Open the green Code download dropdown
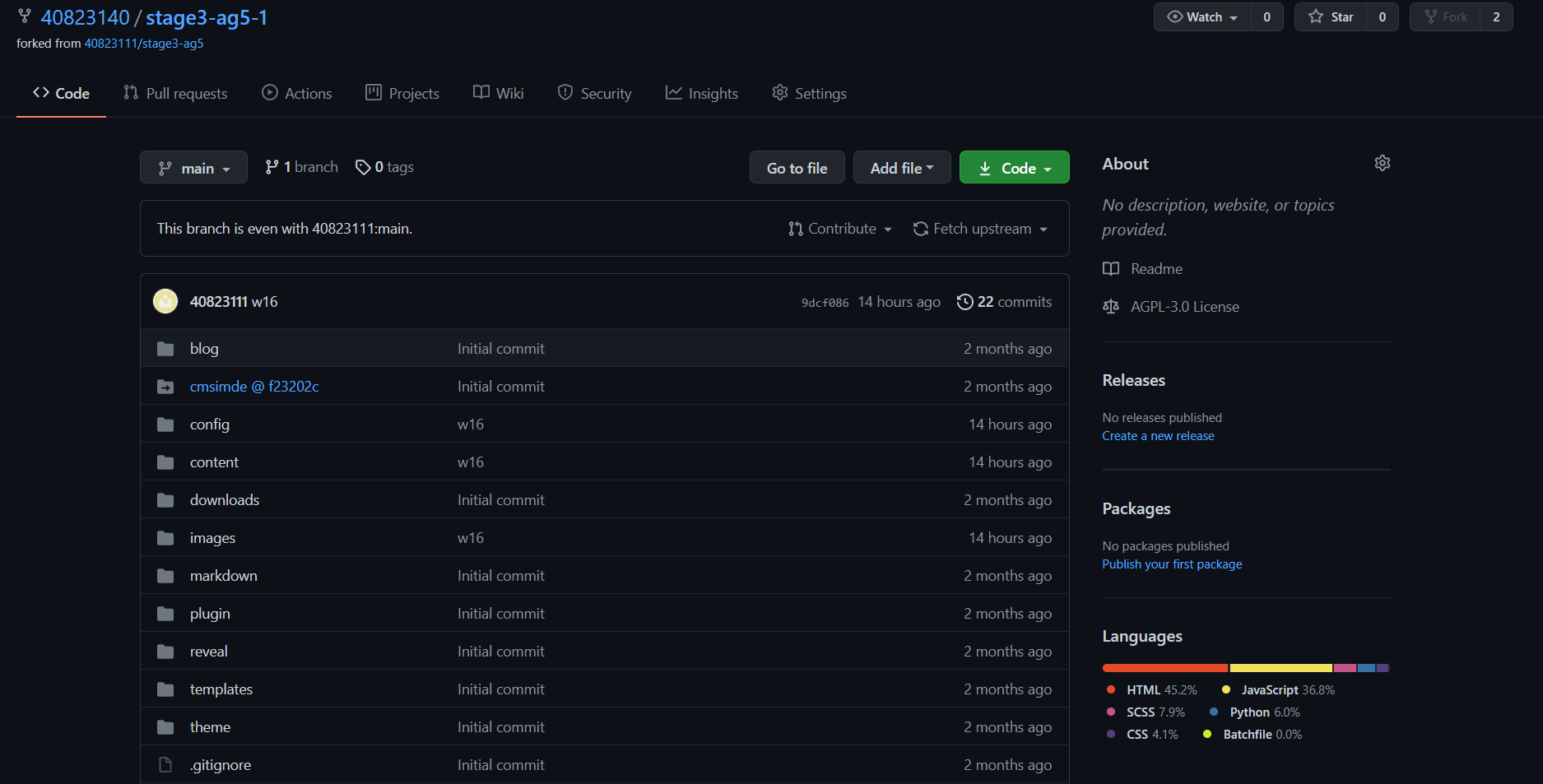This screenshot has height=784, width=1543. coord(1015,167)
